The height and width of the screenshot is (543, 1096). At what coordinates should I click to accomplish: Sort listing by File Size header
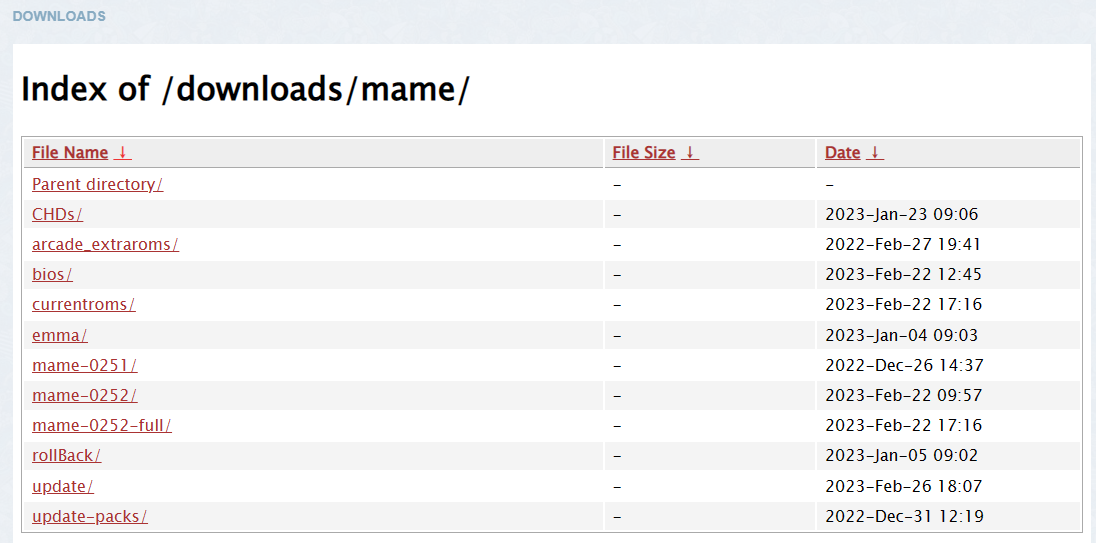[644, 153]
